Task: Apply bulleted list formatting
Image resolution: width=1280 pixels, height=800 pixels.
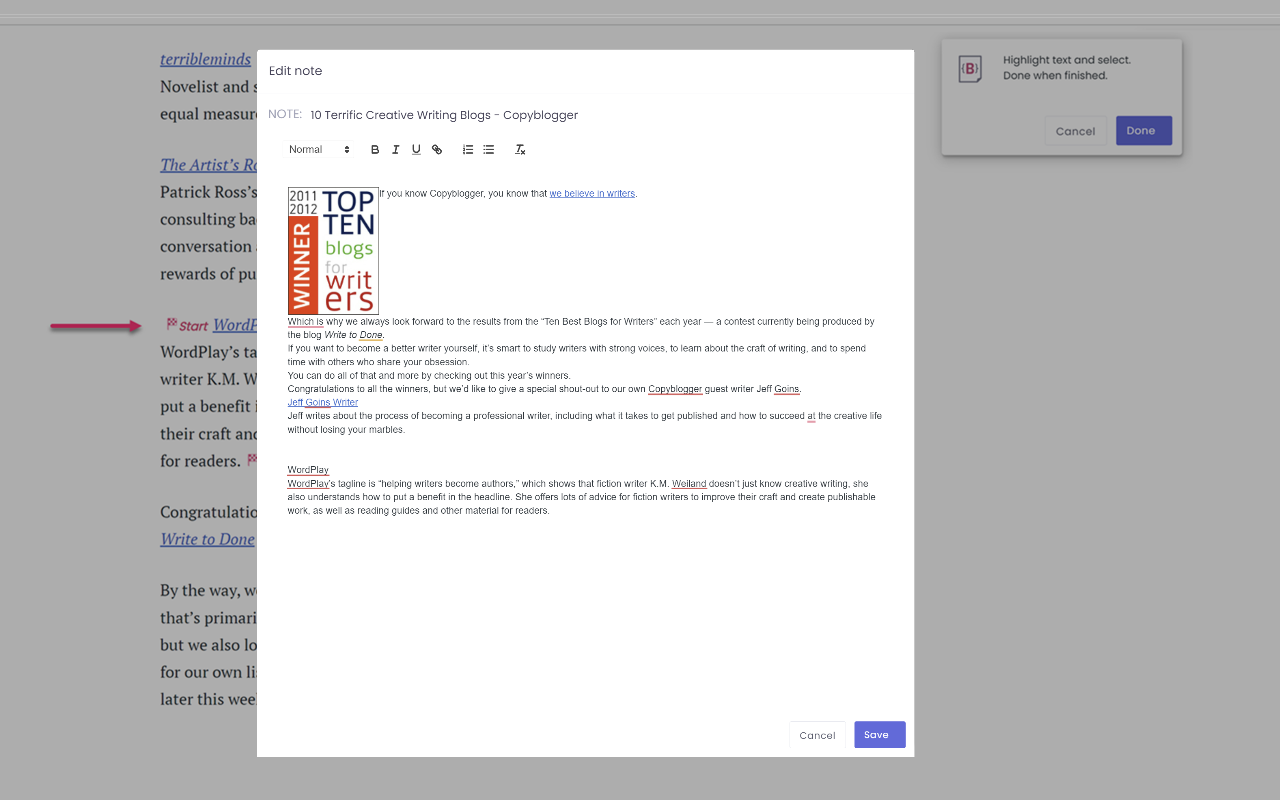Action: click(x=488, y=150)
